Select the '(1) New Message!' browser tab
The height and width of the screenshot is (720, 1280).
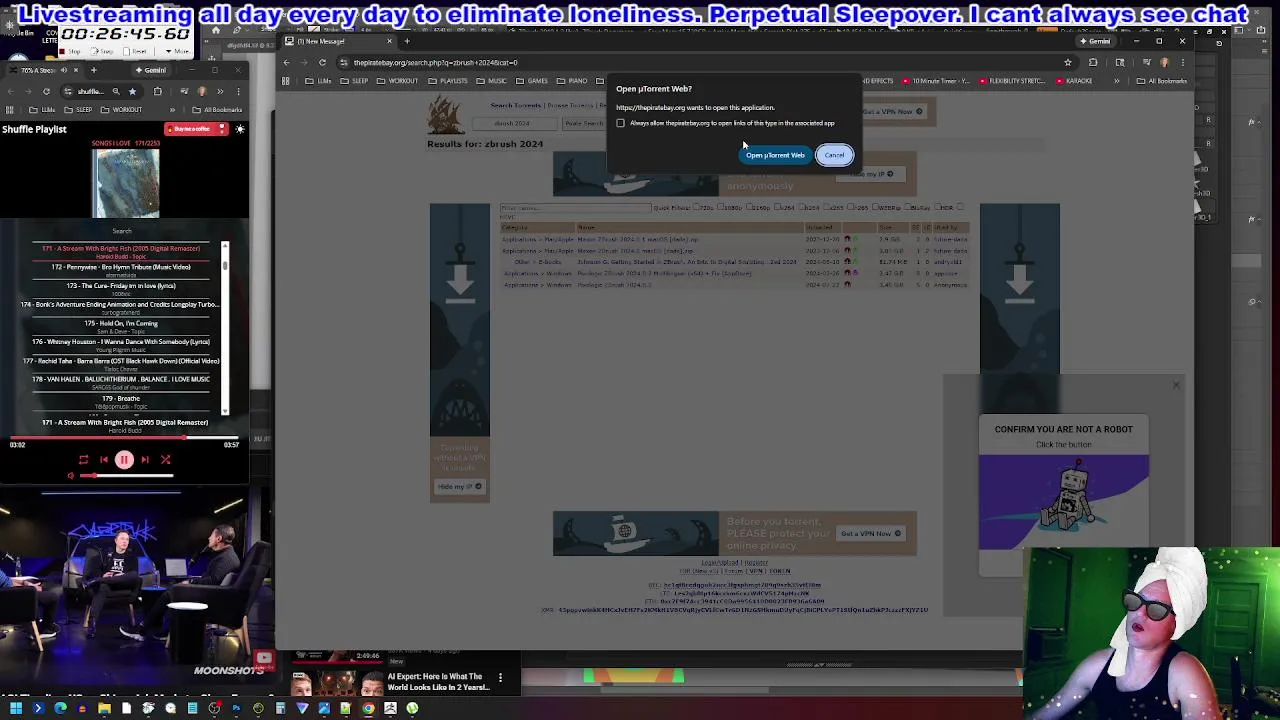pos(340,41)
